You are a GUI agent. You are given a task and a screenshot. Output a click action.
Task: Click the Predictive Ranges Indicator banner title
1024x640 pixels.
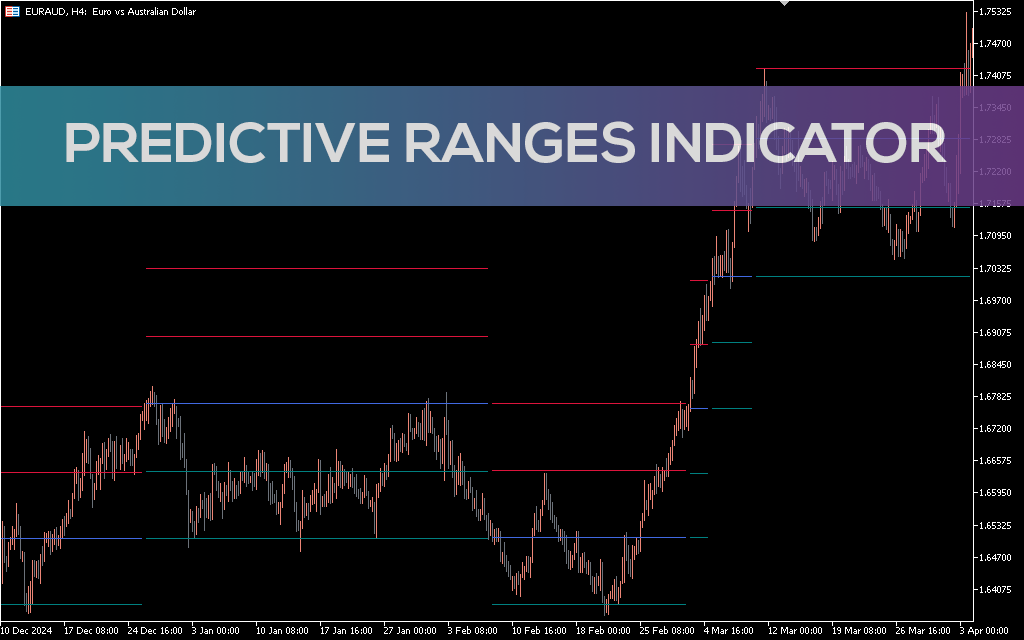[505, 145]
